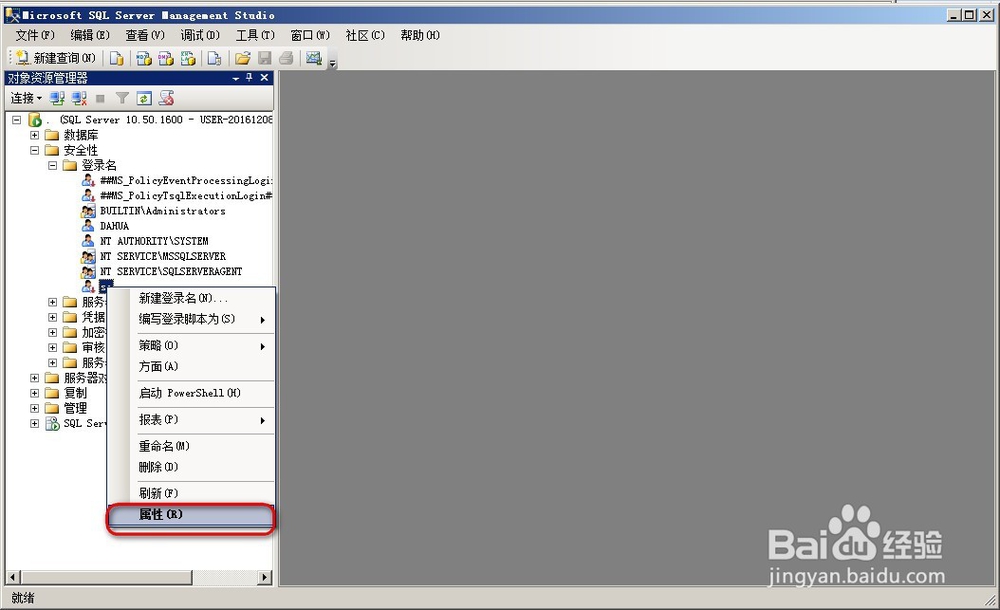Click the New Query button (新建查询)
The image size is (1000, 610).
(x=56, y=58)
